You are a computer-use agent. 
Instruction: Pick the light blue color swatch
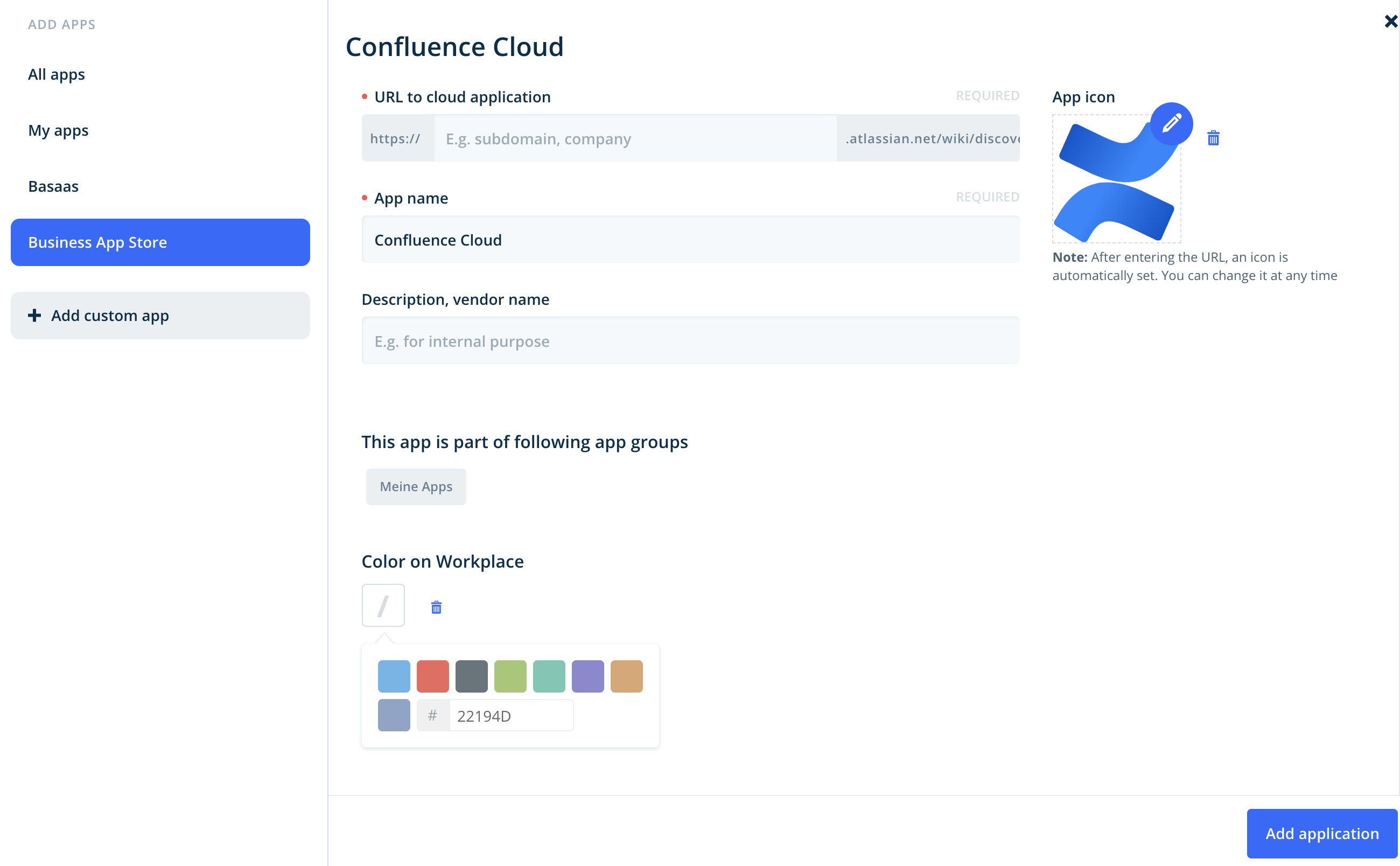click(394, 676)
